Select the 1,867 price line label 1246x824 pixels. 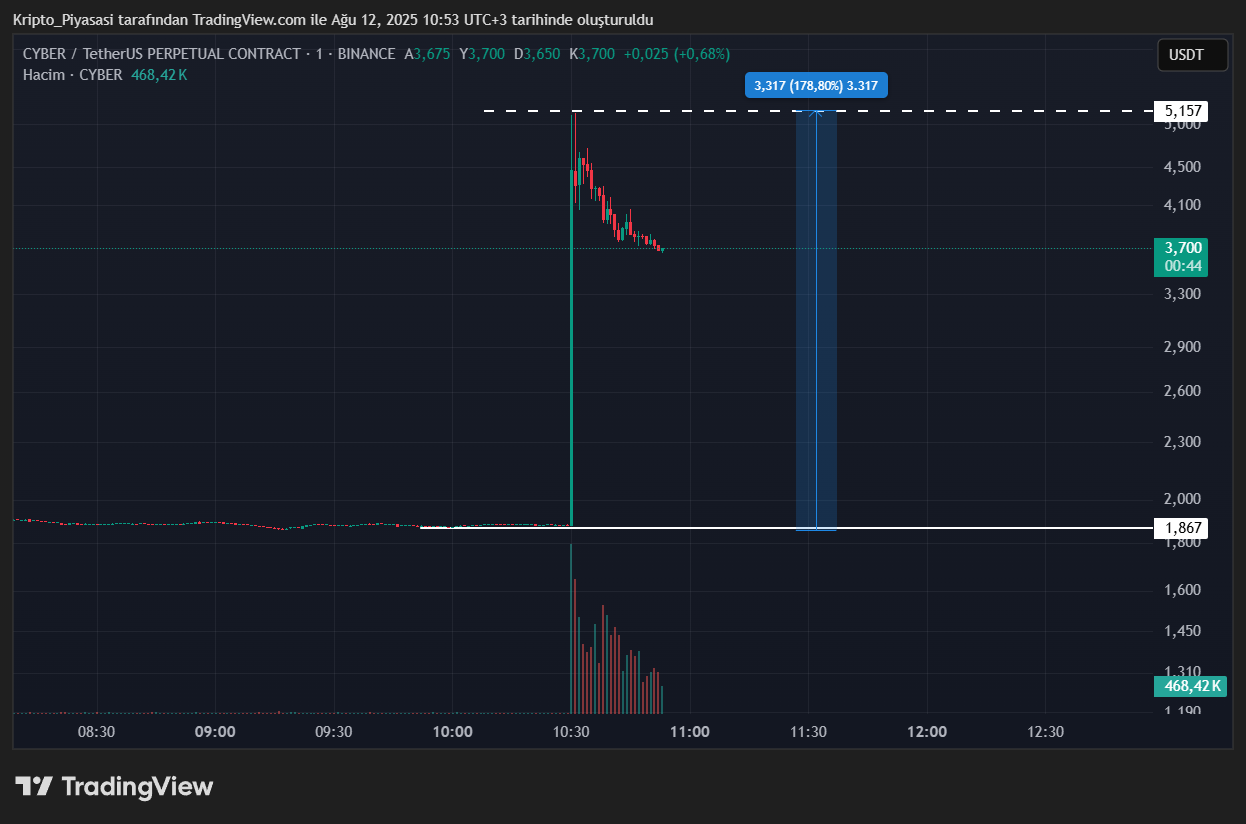(x=1180, y=528)
